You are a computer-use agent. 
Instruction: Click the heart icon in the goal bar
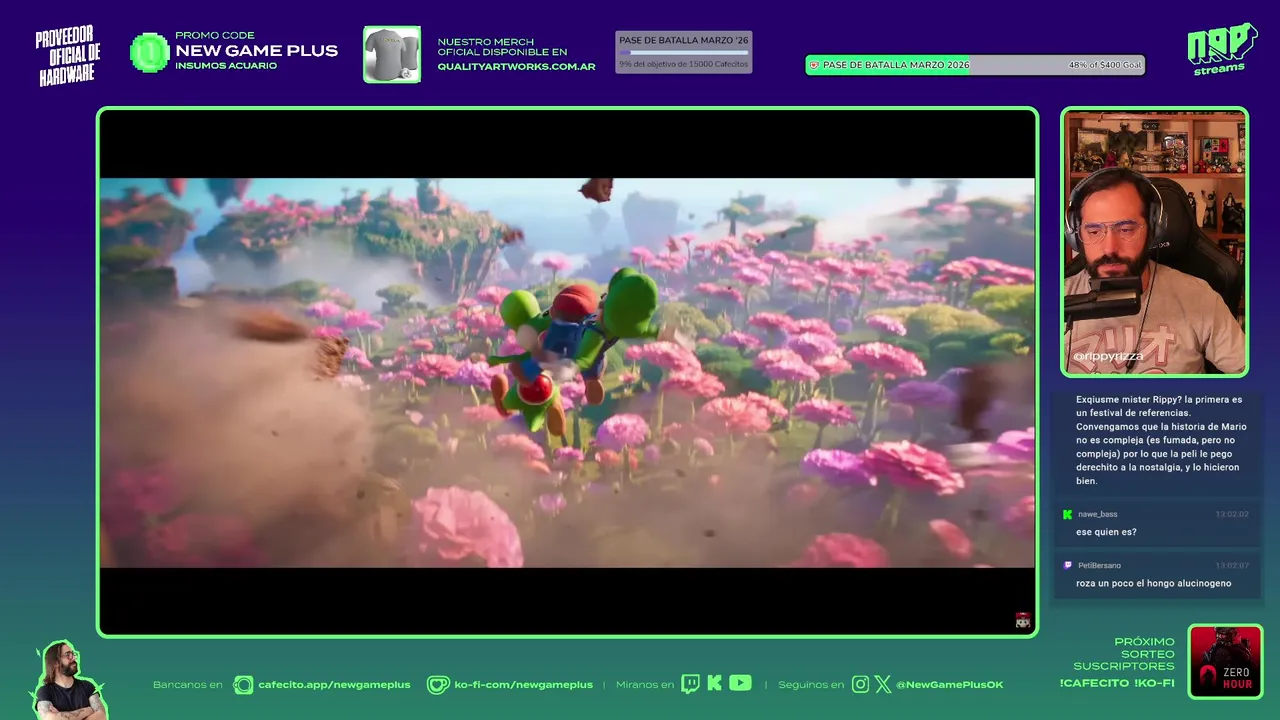point(814,65)
